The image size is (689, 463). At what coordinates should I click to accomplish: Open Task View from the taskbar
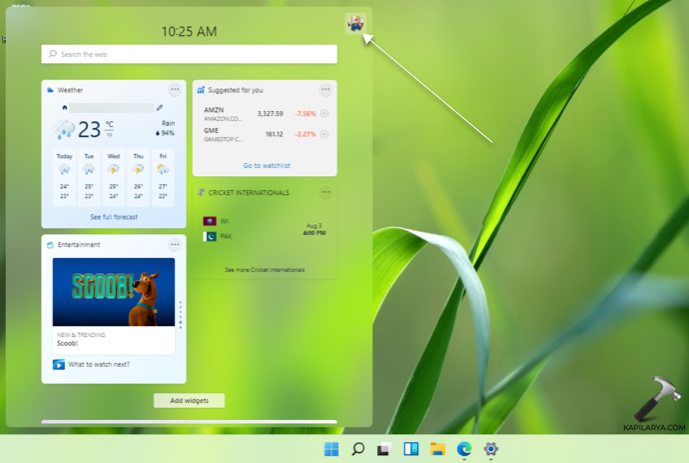pyautogui.click(x=383, y=449)
